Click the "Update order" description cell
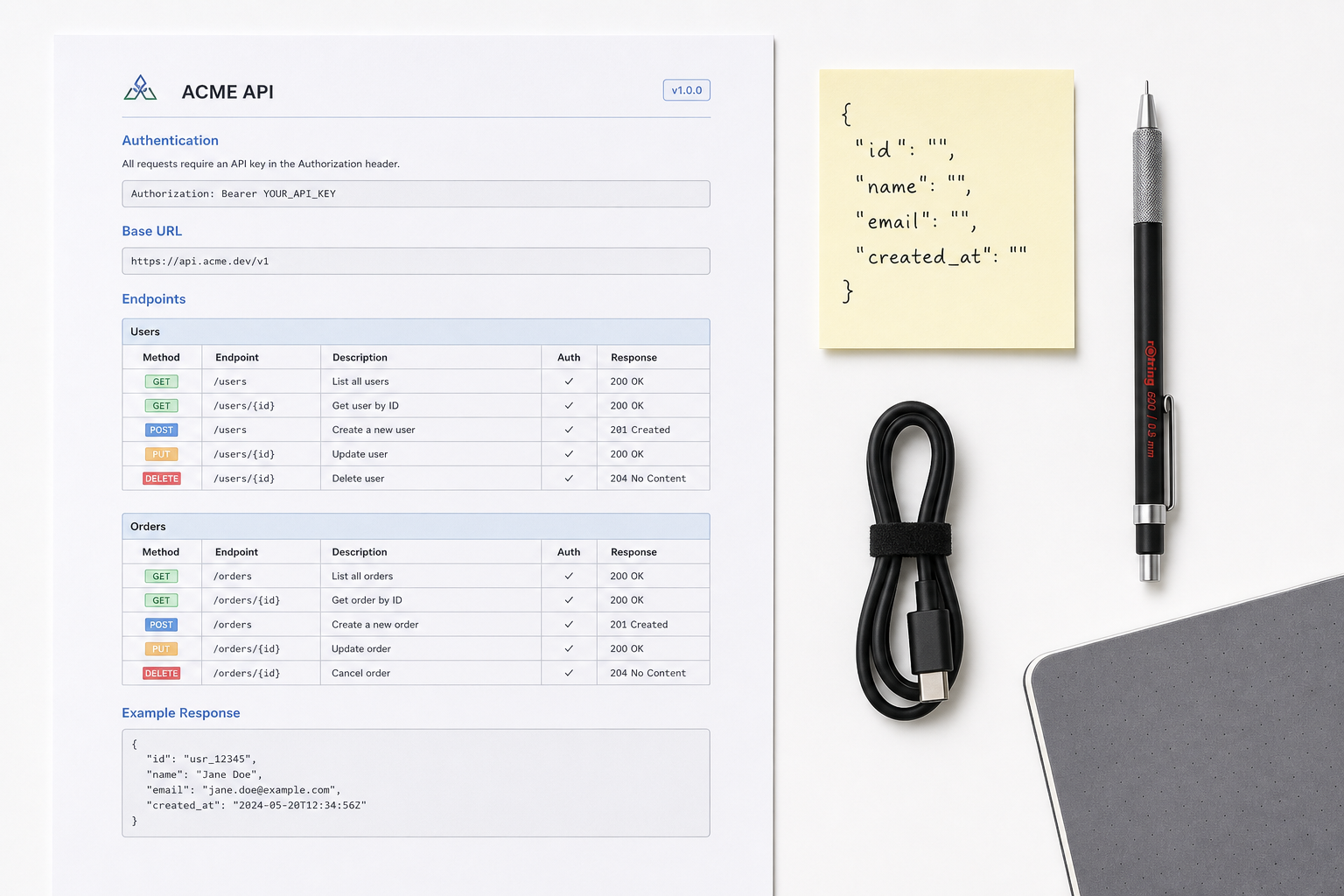1344x896 pixels. tap(361, 648)
